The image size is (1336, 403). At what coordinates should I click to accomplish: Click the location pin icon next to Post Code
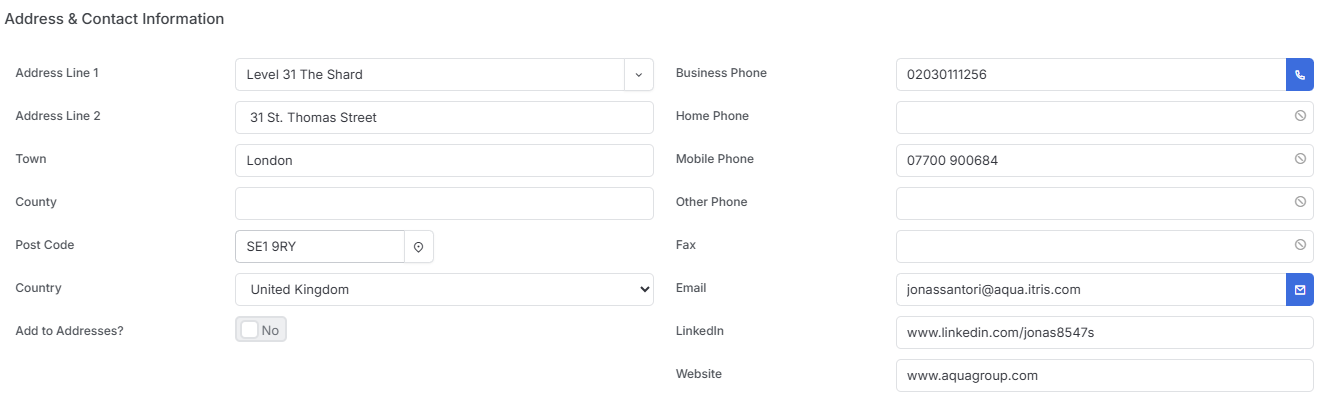tap(419, 246)
